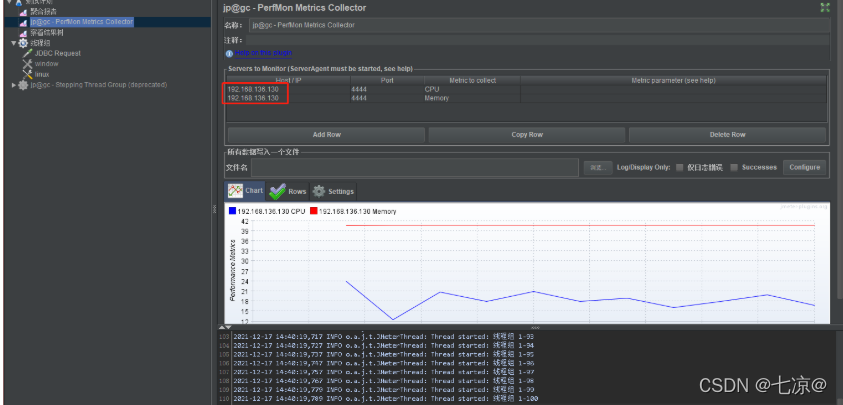Click the 名称 name input field

pos(539,25)
